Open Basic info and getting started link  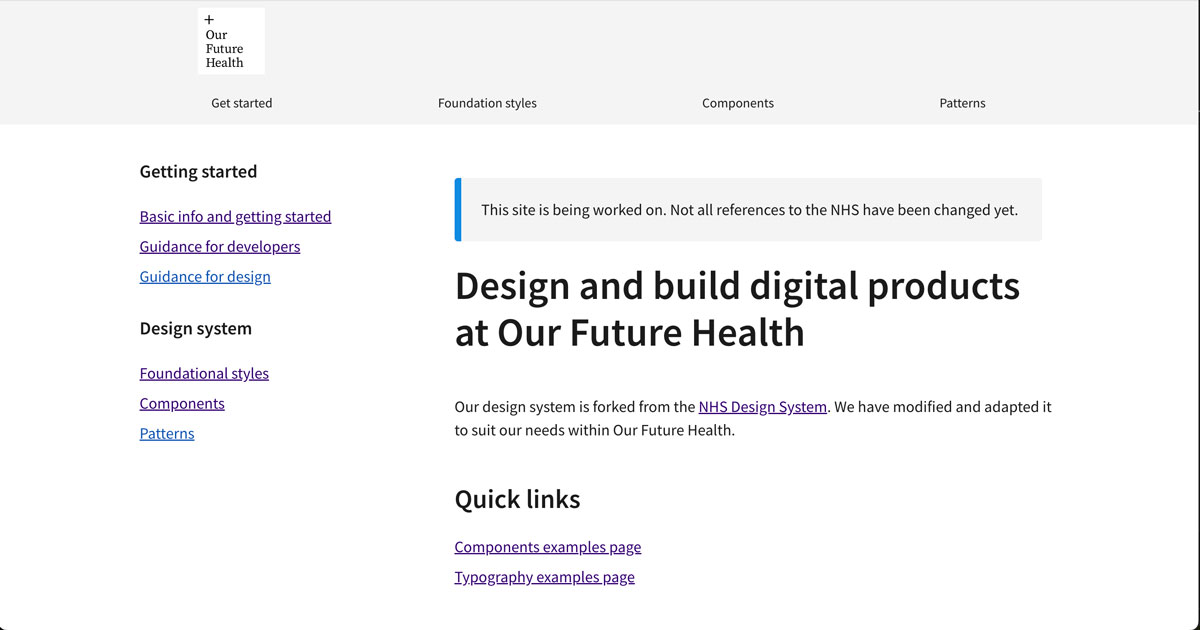click(x=235, y=216)
